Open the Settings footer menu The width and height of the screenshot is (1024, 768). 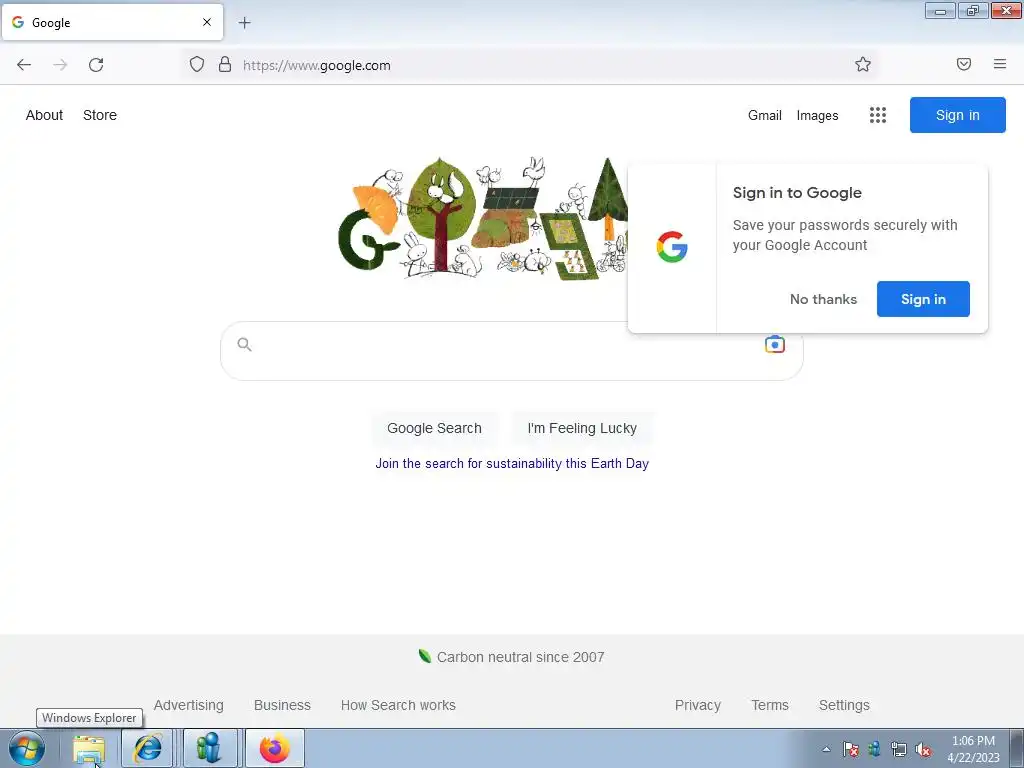coord(844,705)
